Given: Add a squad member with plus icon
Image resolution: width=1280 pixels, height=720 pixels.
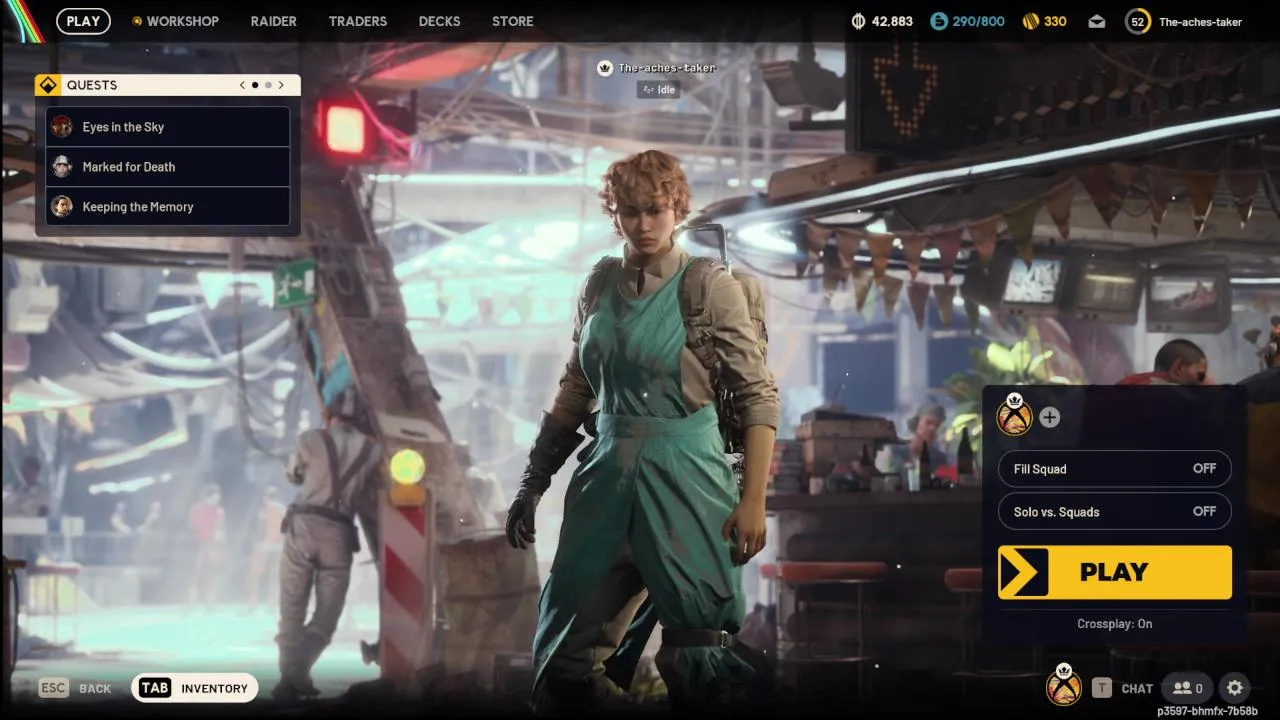Looking at the screenshot, I should click(1049, 417).
